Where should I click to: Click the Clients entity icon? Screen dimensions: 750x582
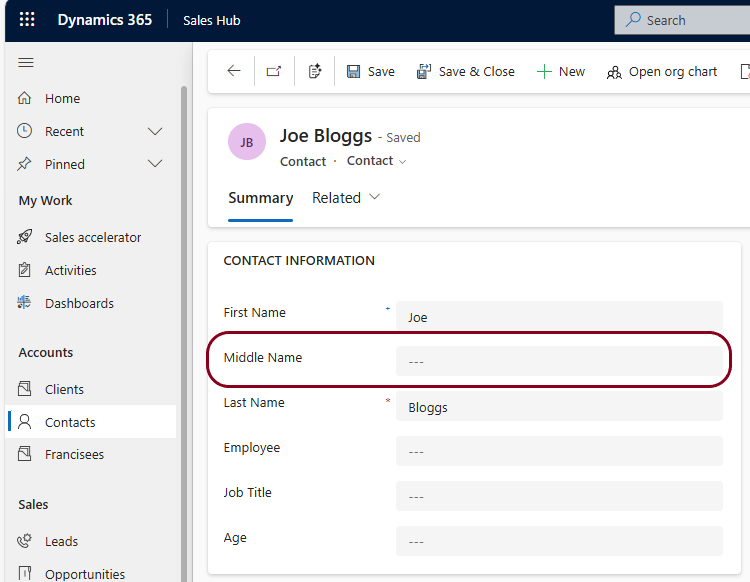pos(24,388)
